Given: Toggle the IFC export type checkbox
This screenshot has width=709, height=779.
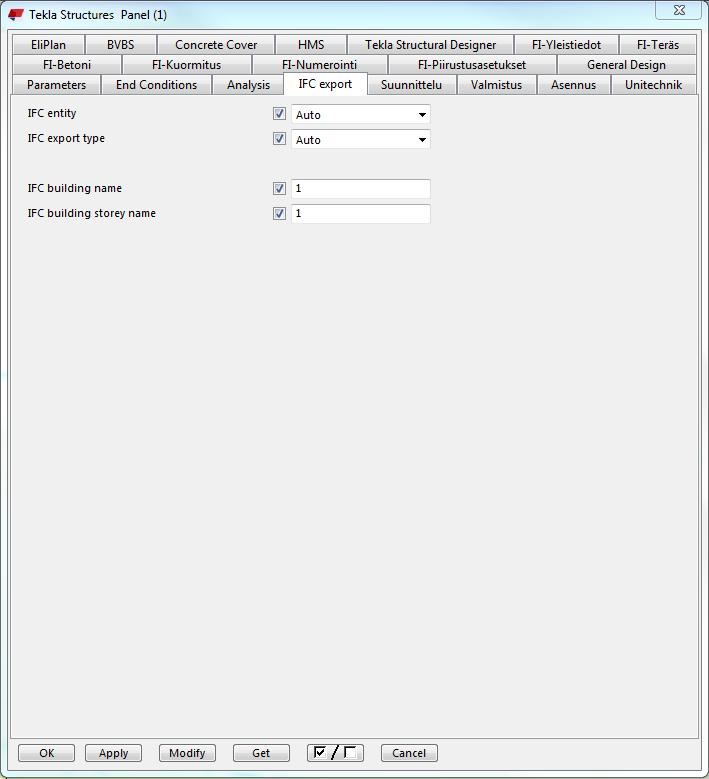Looking at the screenshot, I should click(279, 139).
